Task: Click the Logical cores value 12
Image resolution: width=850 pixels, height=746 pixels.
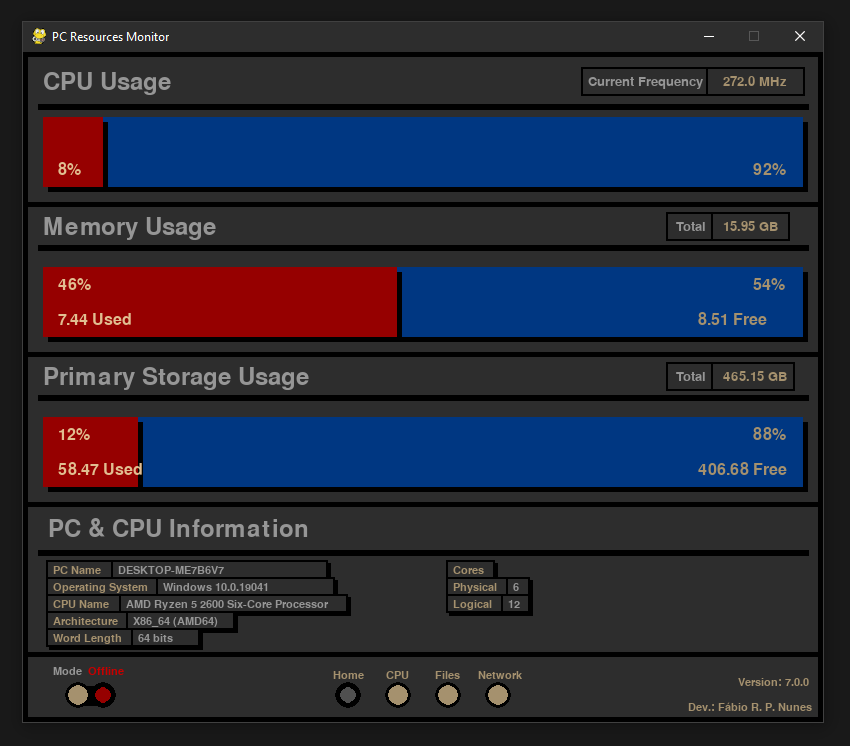Action: click(514, 604)
